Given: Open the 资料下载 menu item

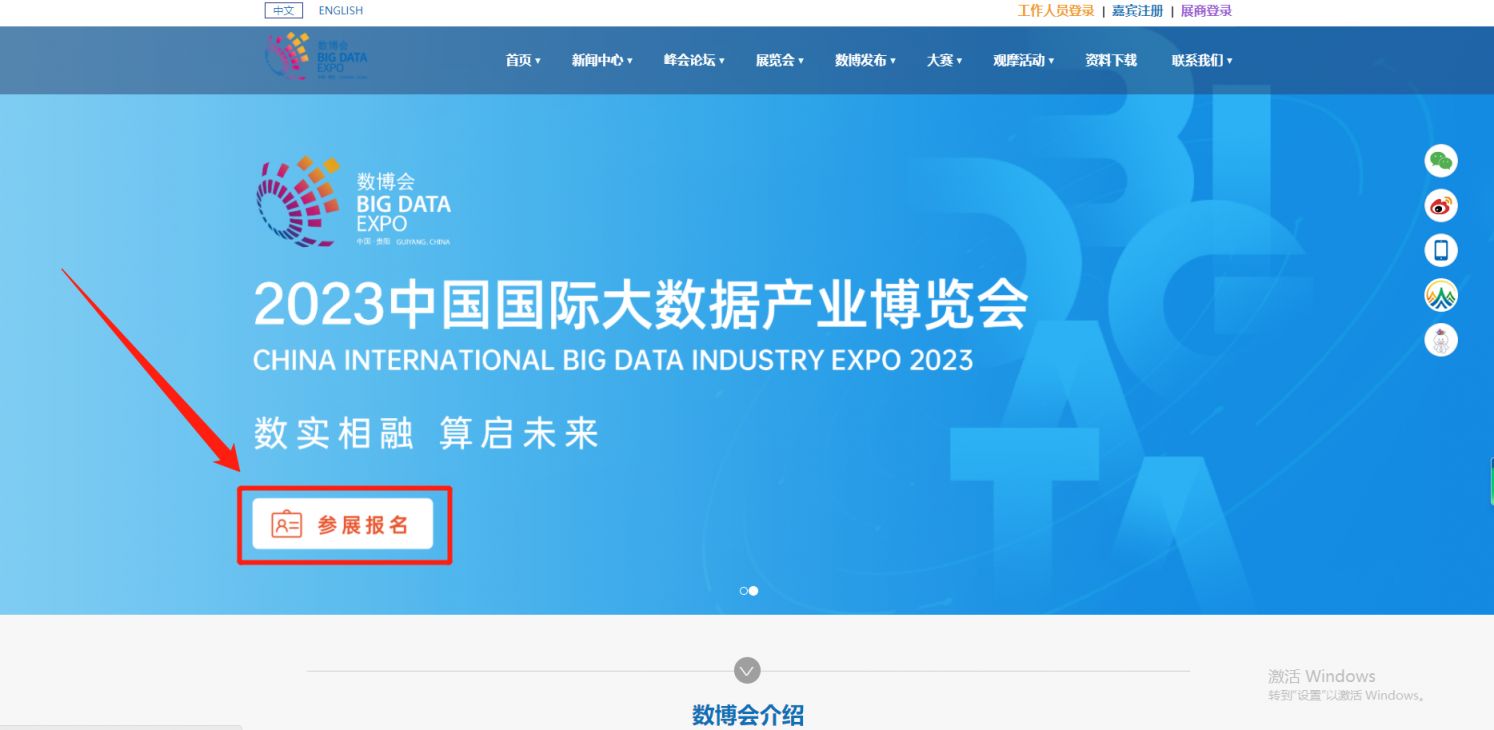Looking at the screenshot, I should point(1110,60).
